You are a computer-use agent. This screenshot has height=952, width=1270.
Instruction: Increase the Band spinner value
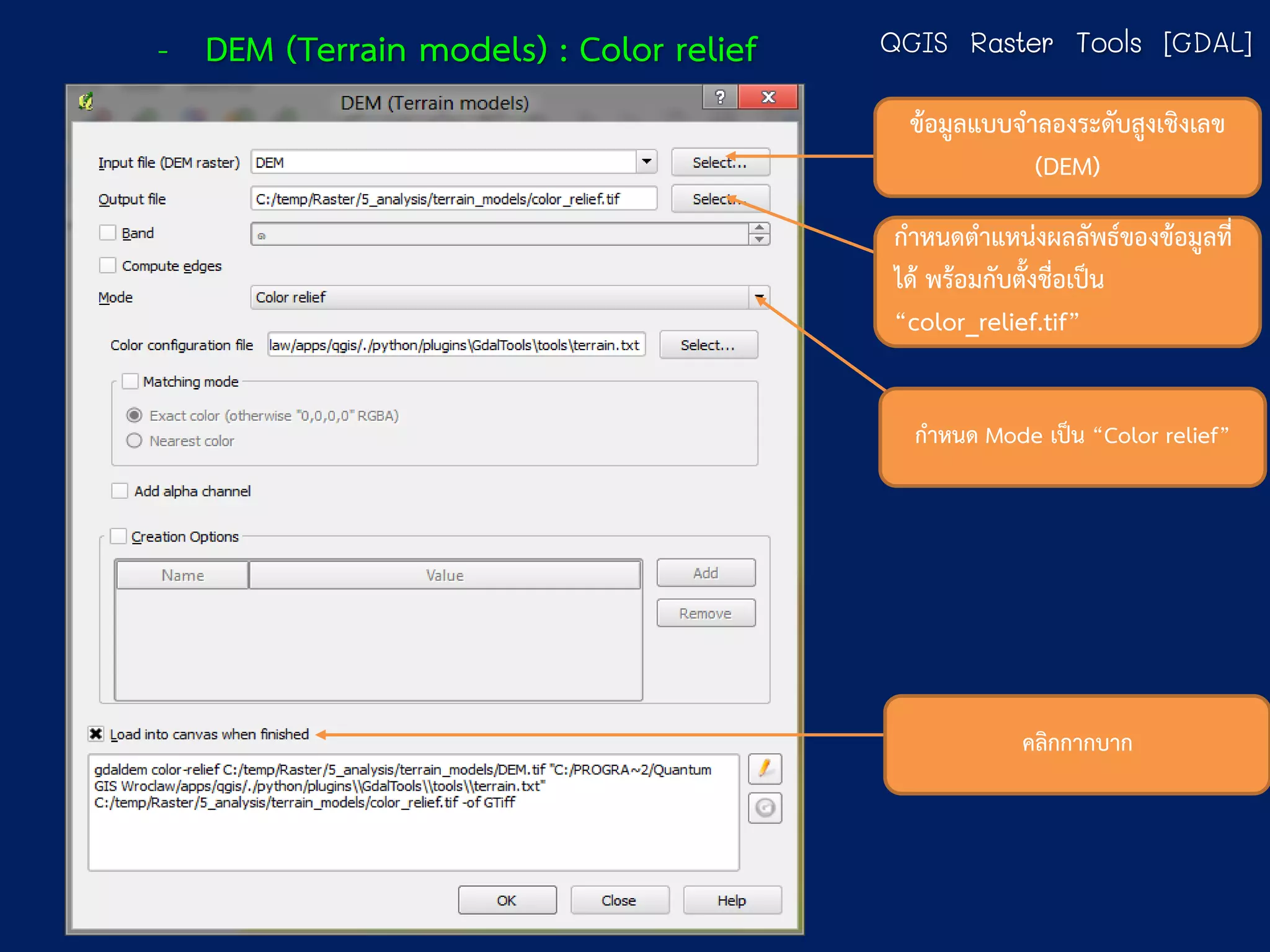pos(759,228)
